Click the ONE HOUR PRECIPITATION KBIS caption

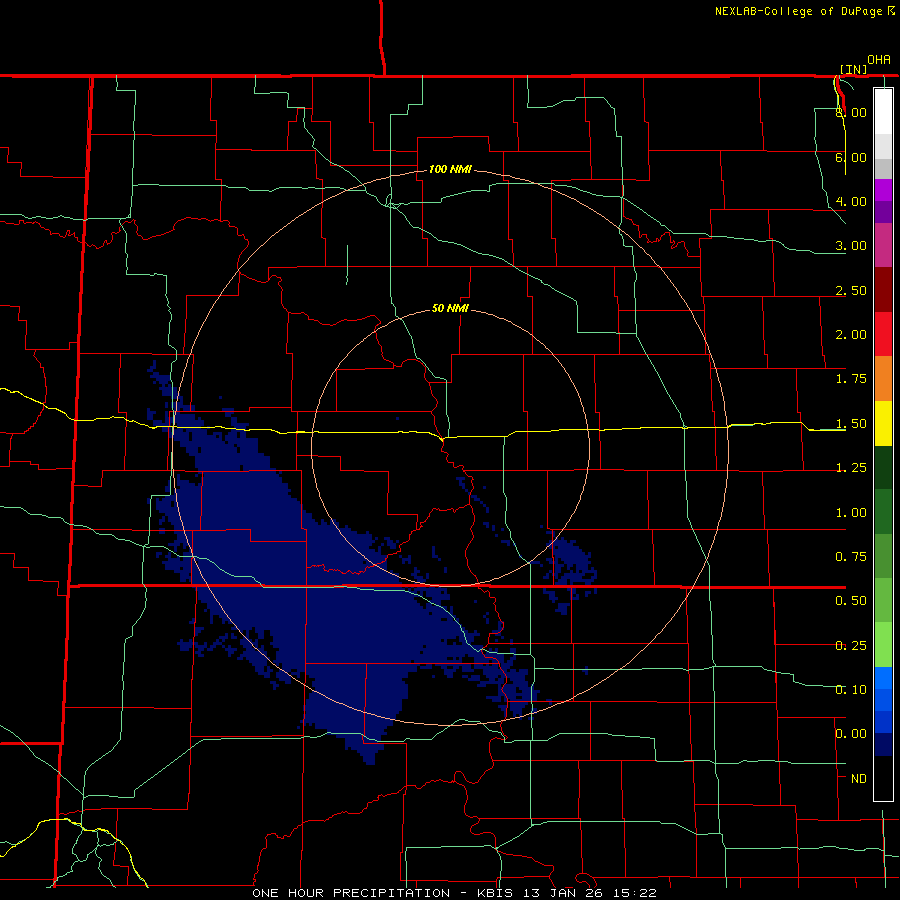[454, 893]
